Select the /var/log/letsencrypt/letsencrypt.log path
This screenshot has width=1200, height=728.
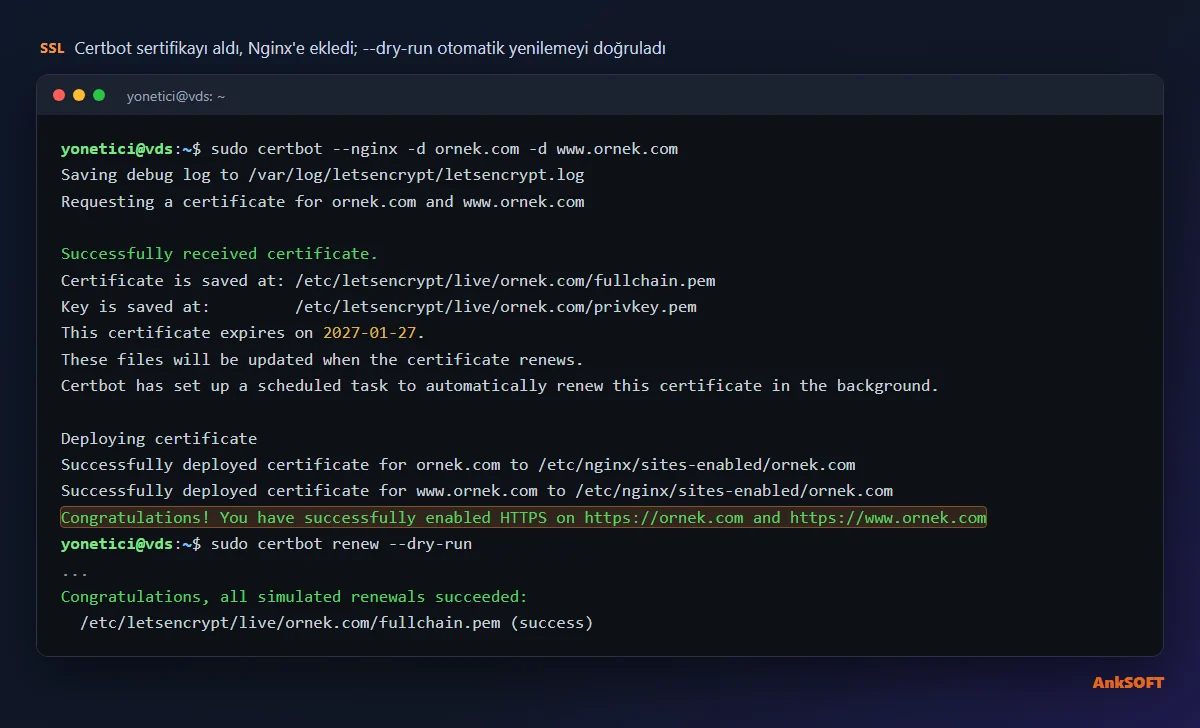tap(417, 175)
